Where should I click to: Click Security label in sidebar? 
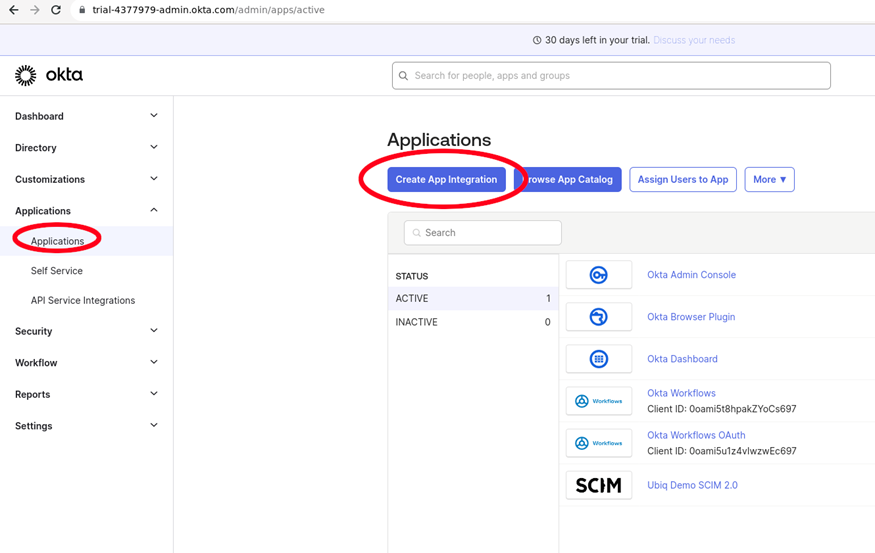33,331
